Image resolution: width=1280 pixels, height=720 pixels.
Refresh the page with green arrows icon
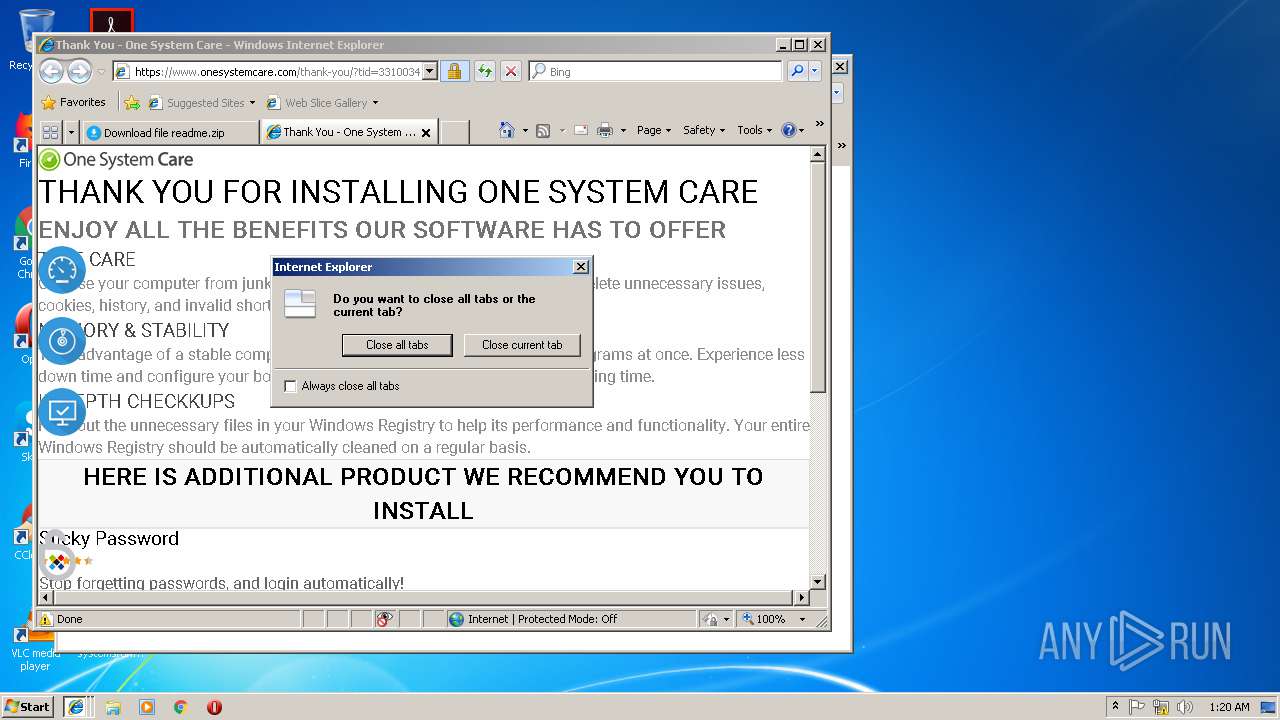pos(485,71)
